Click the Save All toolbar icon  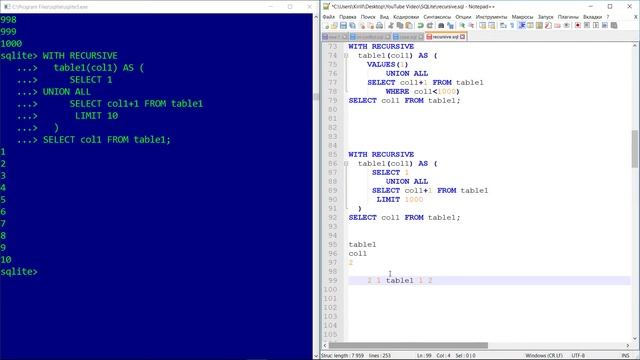click(x=352, y=25)
